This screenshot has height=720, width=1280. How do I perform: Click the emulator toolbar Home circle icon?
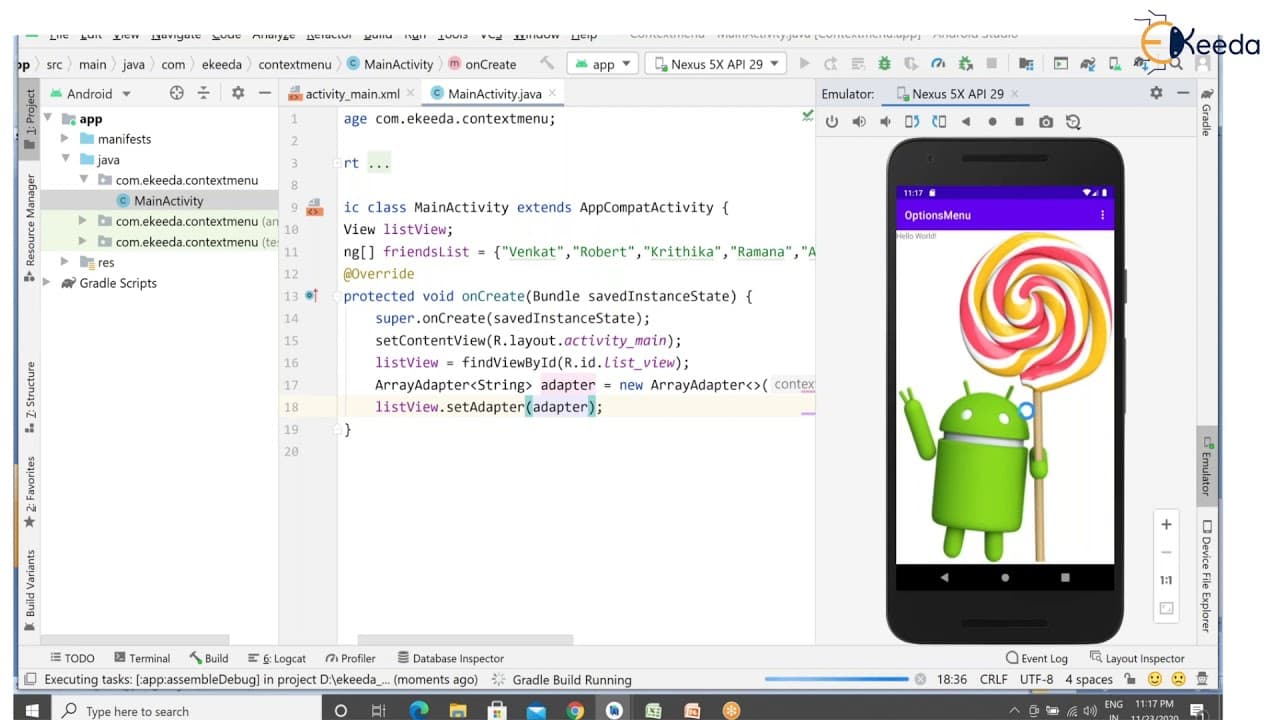point(992,122)
